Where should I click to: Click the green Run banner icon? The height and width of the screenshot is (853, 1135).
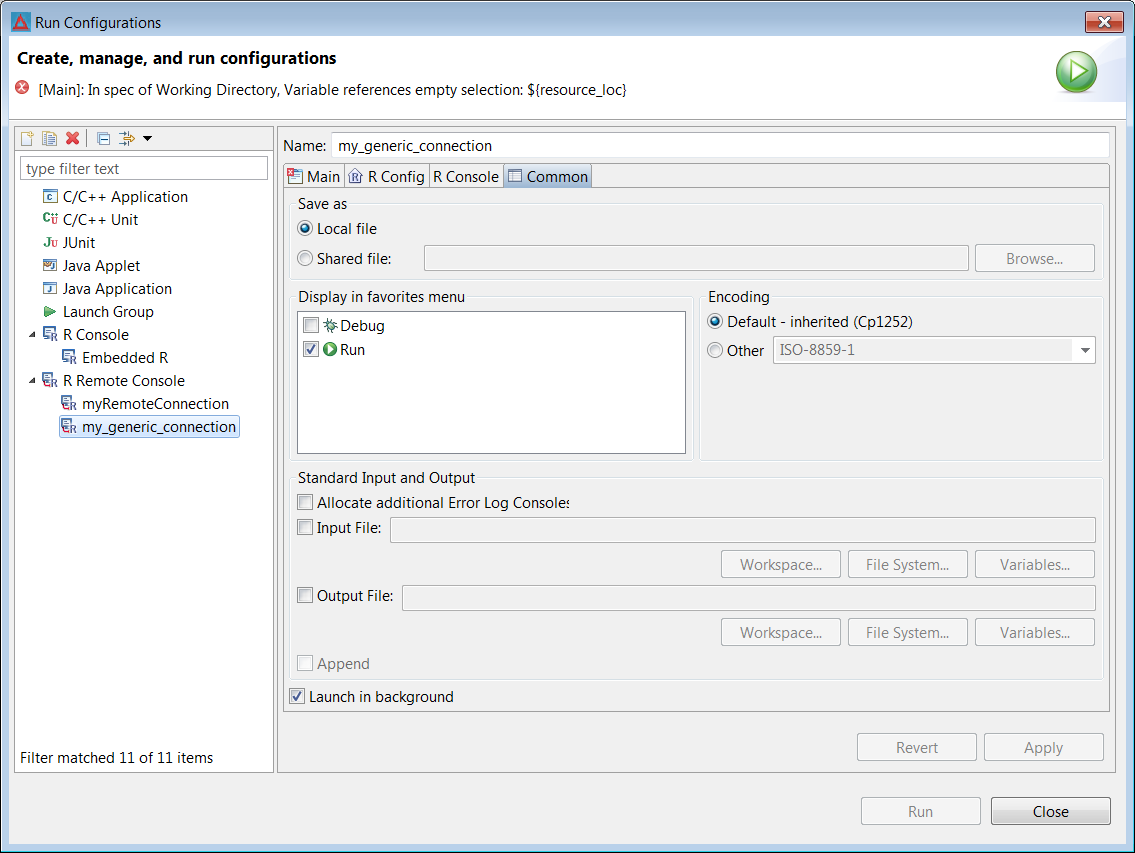click(1076, 72)
